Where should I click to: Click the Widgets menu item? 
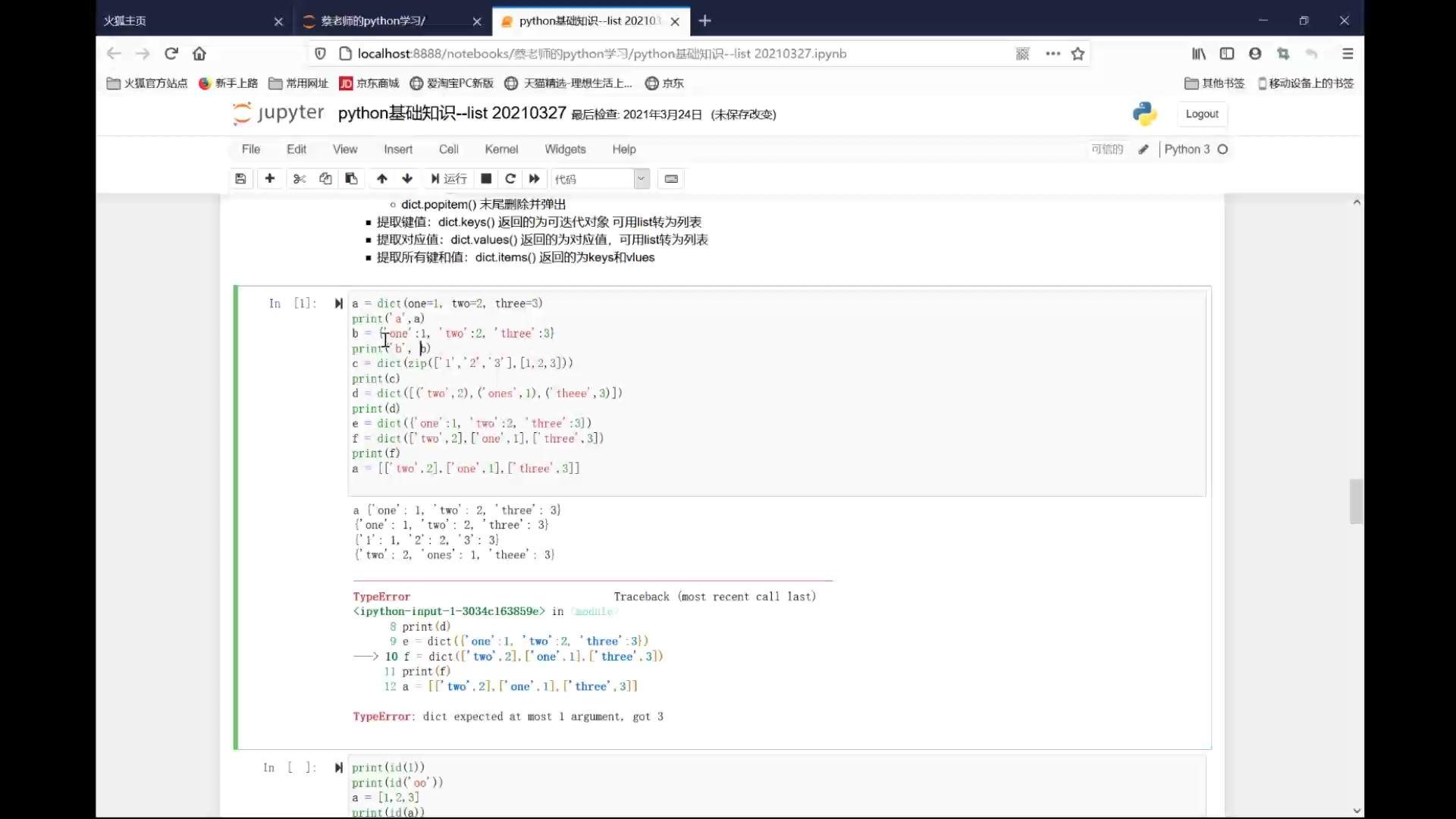[x=565, y=149]
